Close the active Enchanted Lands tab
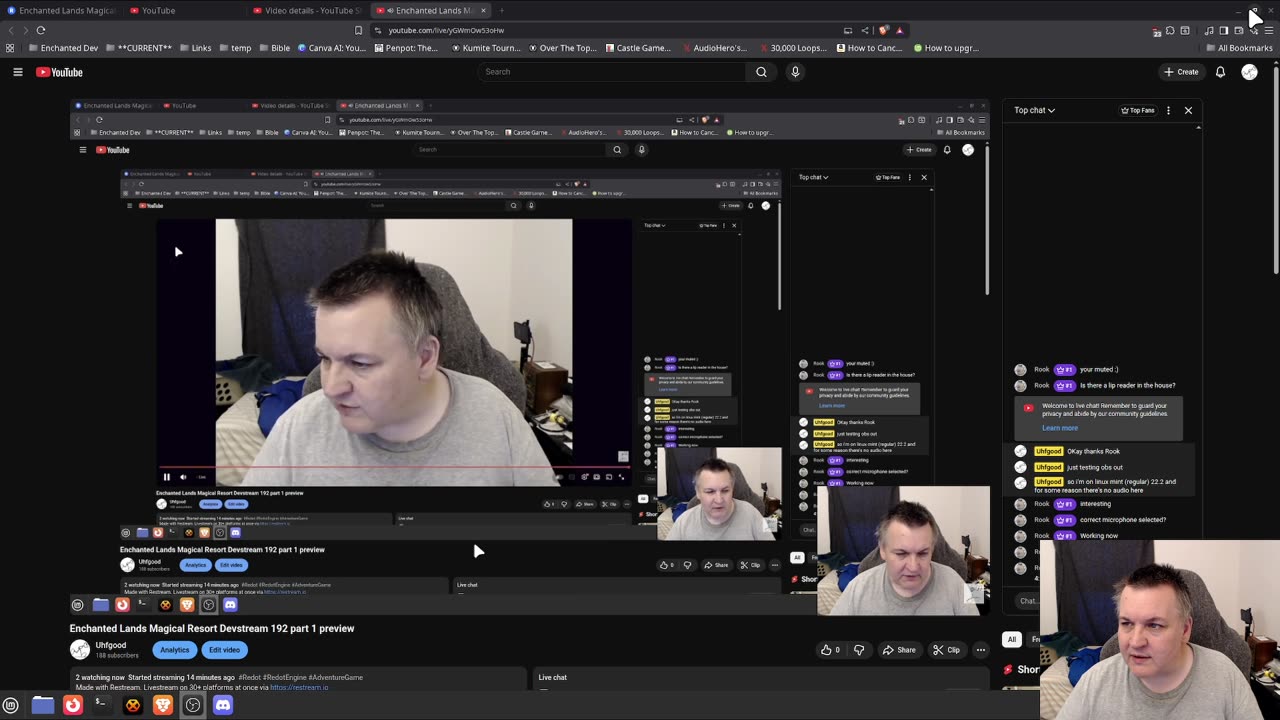This screenshot has height=720, width=1280. point(483,11)
